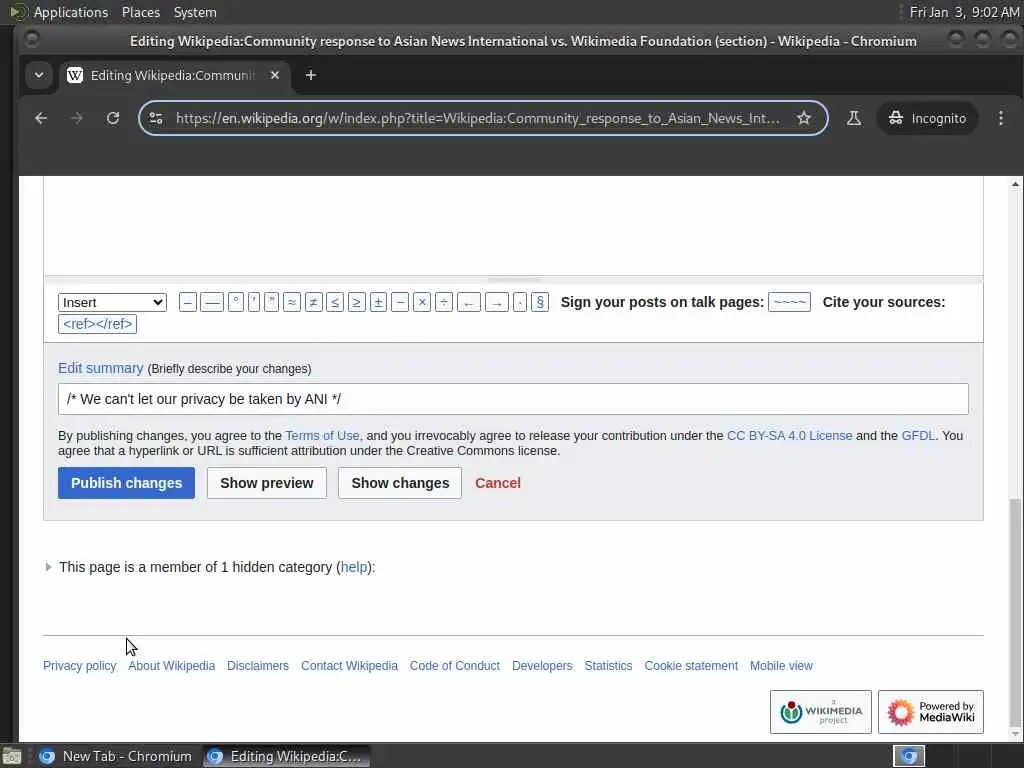The width and height of the screenshot is (1024, 768).
Task: Insert the greater-than-or-equal sign
Action: (x=357, y=302)
